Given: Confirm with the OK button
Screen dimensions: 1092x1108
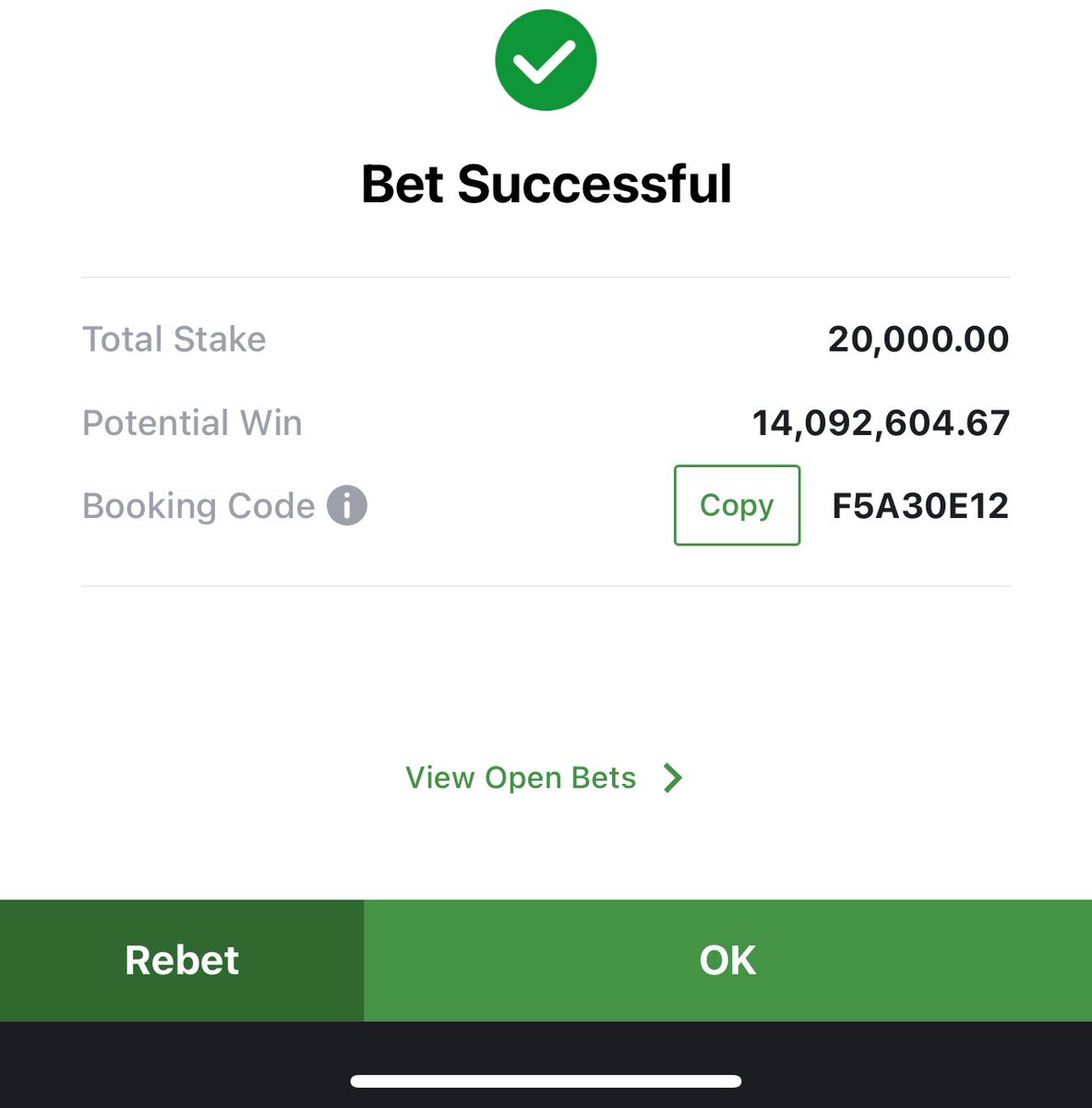Looking at the screenshot, I should [727, 960].
